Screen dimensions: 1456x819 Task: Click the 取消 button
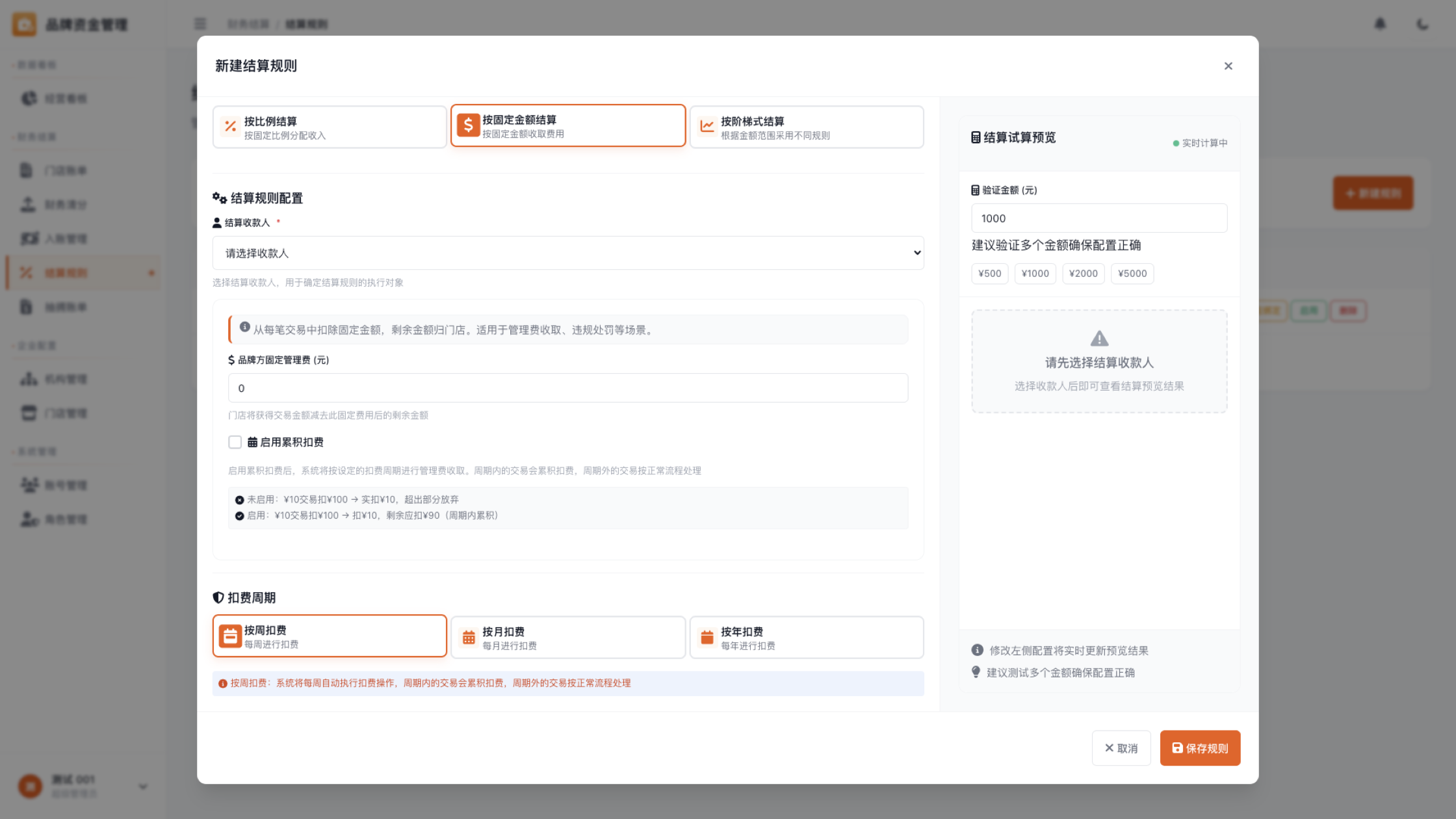coord(1121,748)
